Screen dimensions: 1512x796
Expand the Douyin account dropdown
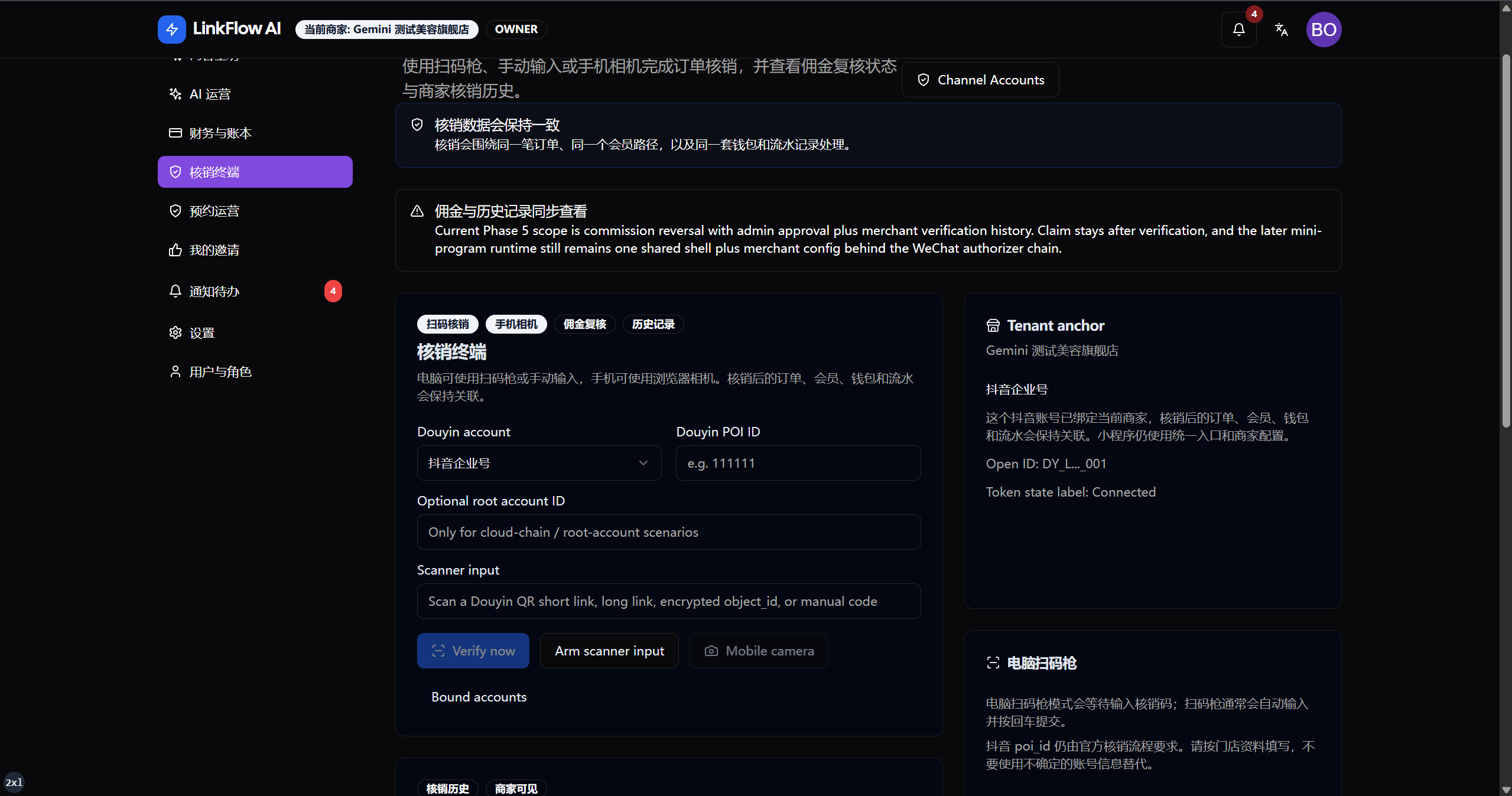click(539, 463)
